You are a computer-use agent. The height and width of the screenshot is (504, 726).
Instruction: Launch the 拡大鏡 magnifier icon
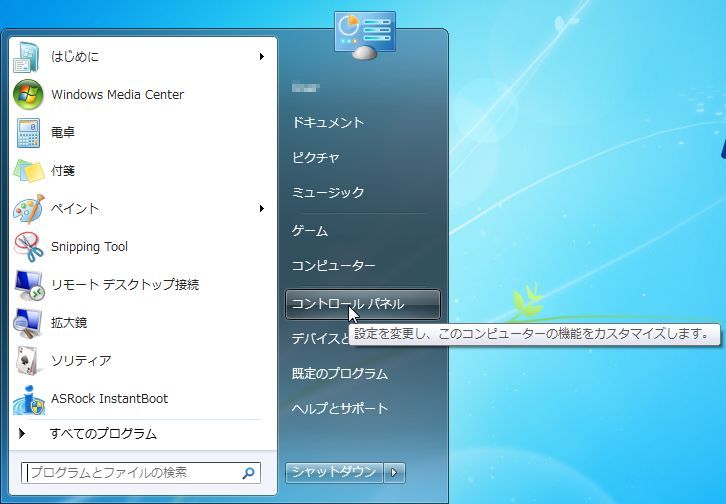(x=28, y=323)
